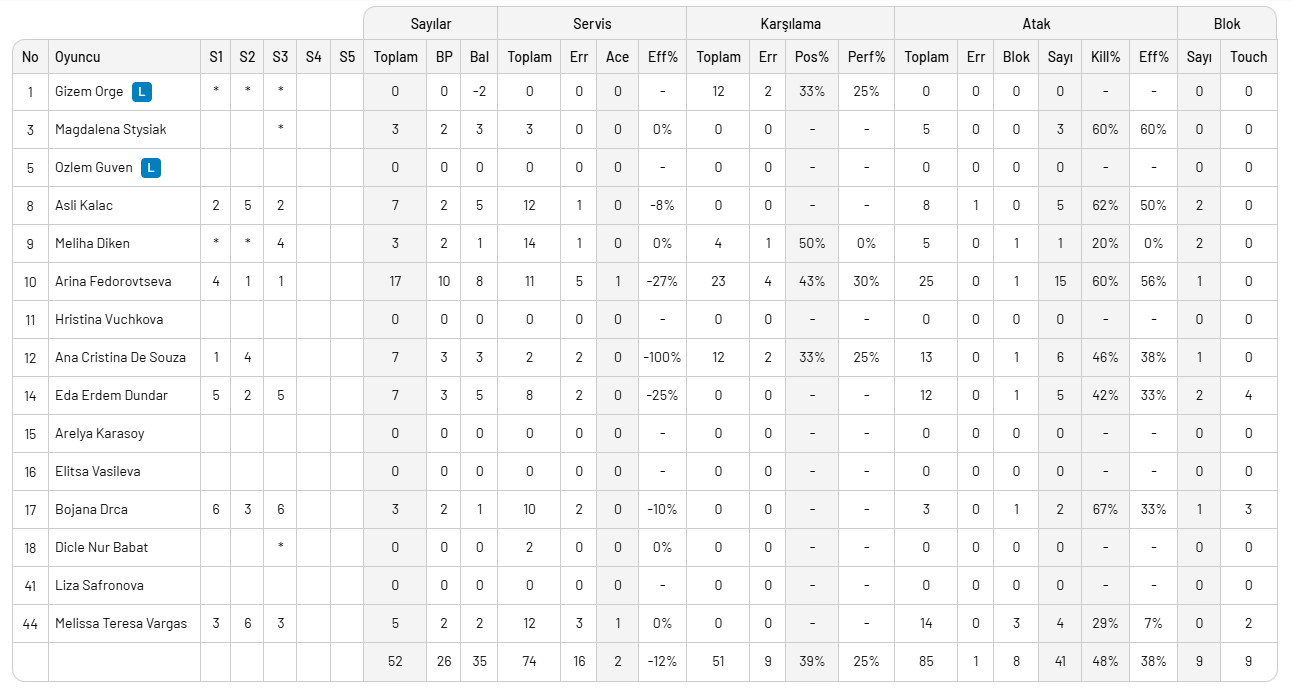Click the Servis group header
Viewport: 1293px width, 694px height.
pyautogui.click(x=591, y=23)
